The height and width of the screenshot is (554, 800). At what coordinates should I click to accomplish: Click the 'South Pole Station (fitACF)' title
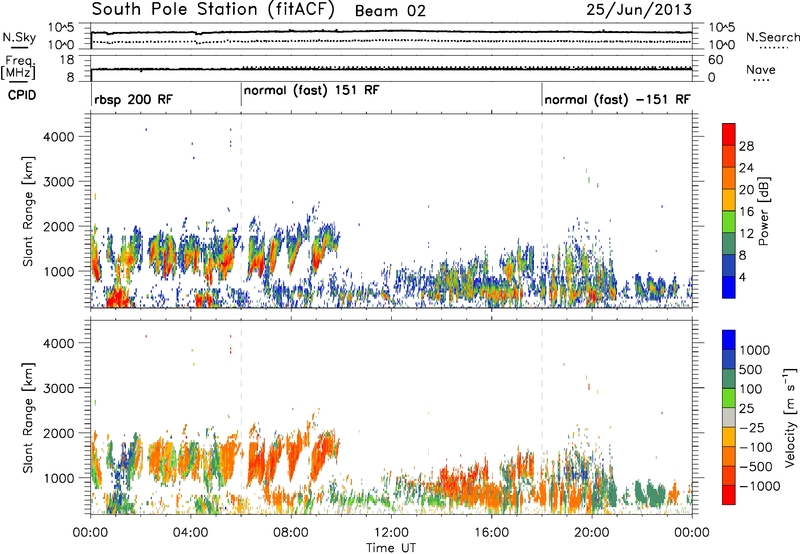coord(213,10)
